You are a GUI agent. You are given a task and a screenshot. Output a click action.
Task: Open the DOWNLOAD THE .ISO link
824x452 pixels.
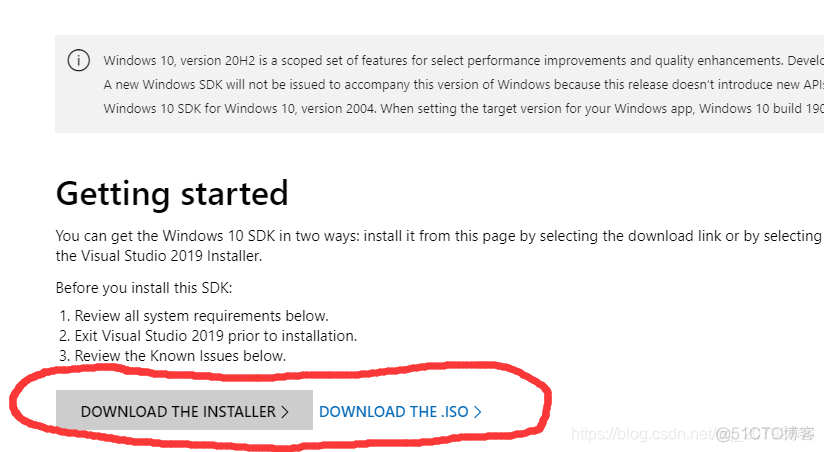(x=400, y=412)
